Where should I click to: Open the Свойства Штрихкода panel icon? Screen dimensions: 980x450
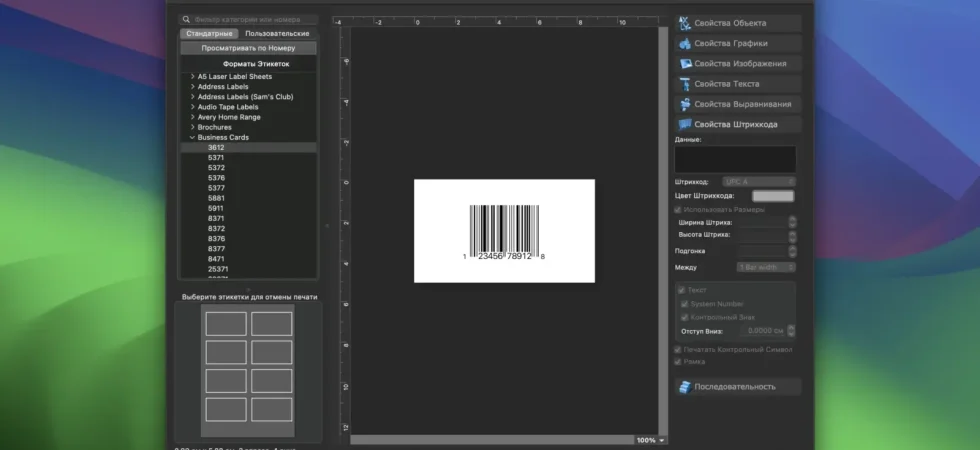(685, 124)
